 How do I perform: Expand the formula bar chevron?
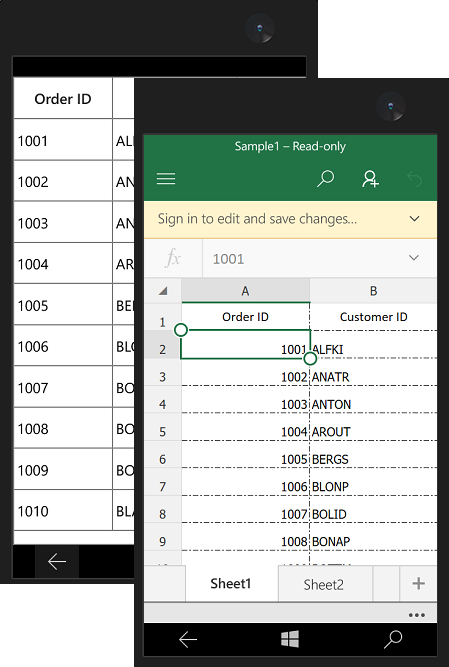point(414,258)
